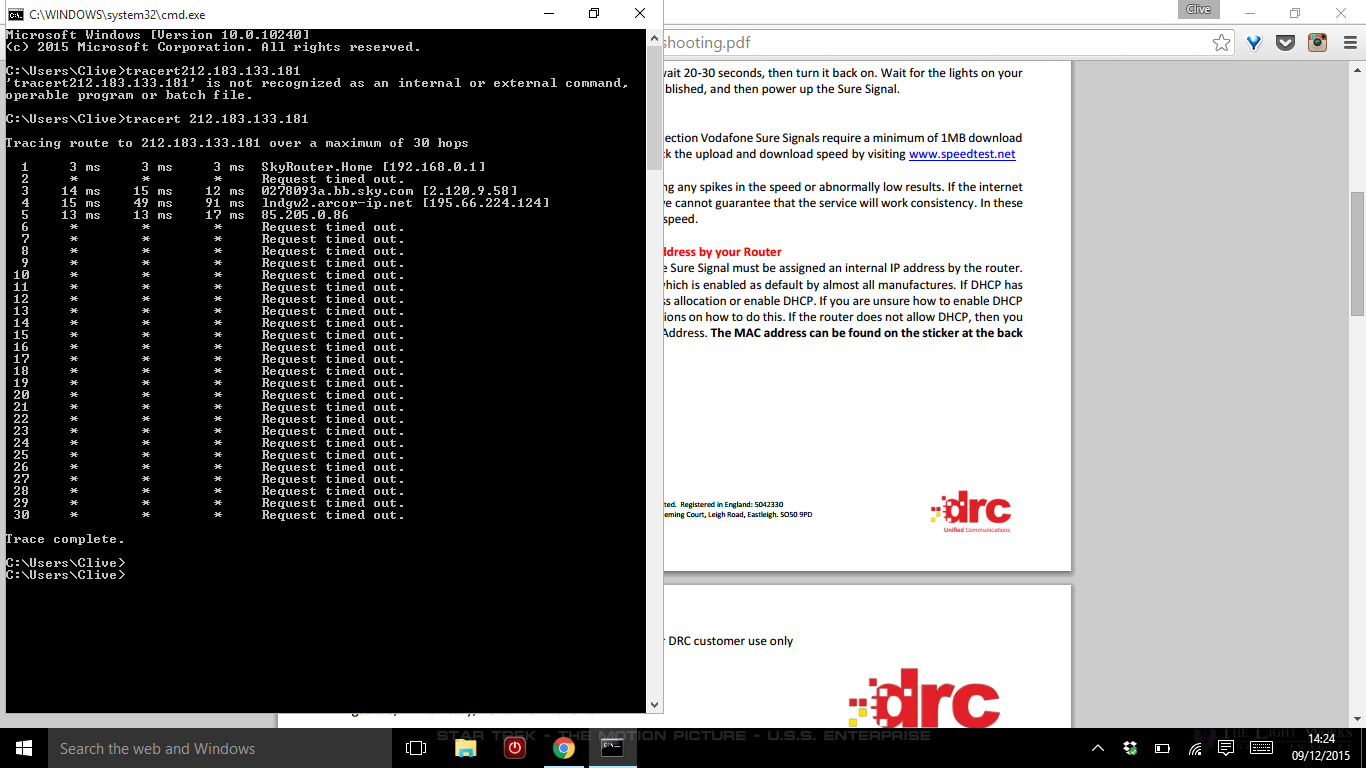Click the '0278093a.bb.sky.com [2.120.9.58]' hop line
This screenshot has height=768, width=1366.
point(269,191)
